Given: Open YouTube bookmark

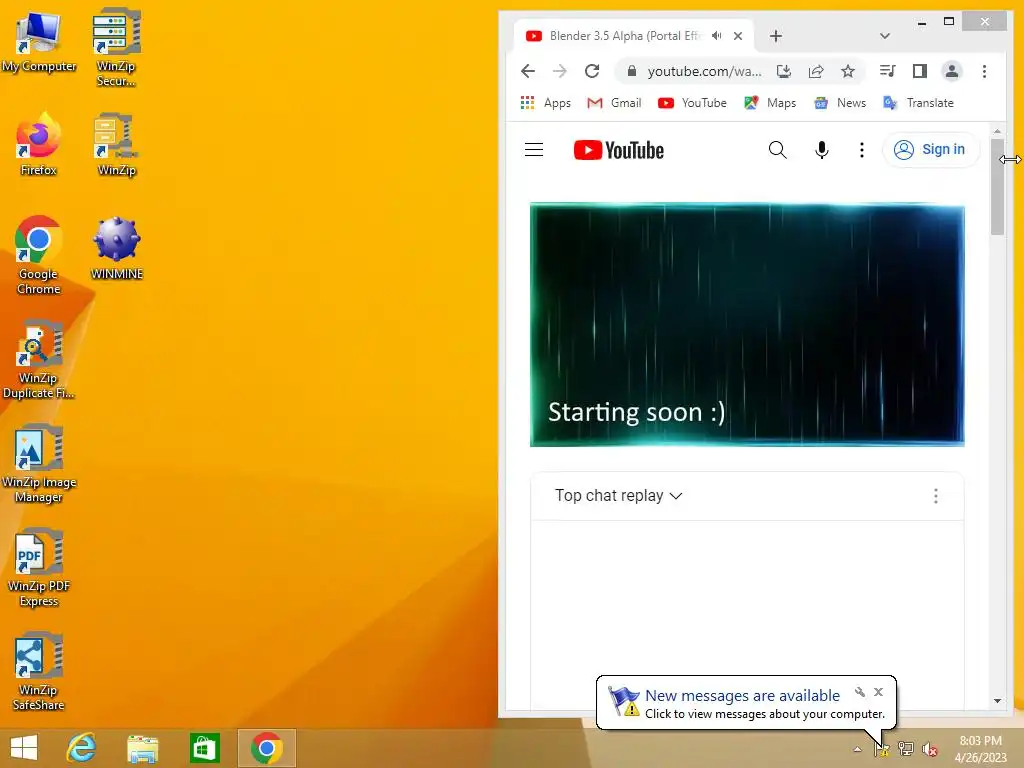Looking at the screenshot, I should [692, 103].
